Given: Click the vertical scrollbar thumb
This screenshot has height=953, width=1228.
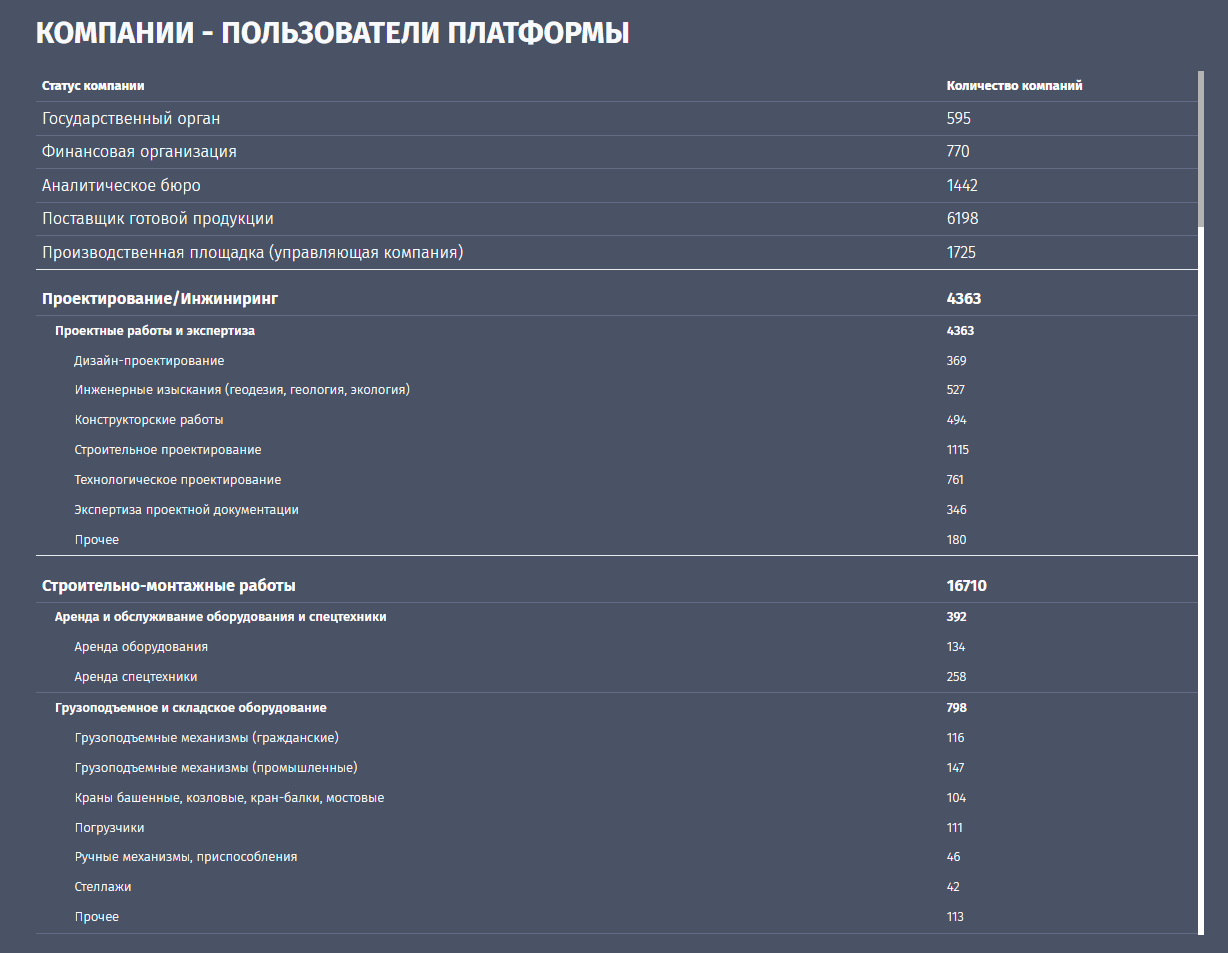Looking at the screenshot, I should [x=1200, y=150].
